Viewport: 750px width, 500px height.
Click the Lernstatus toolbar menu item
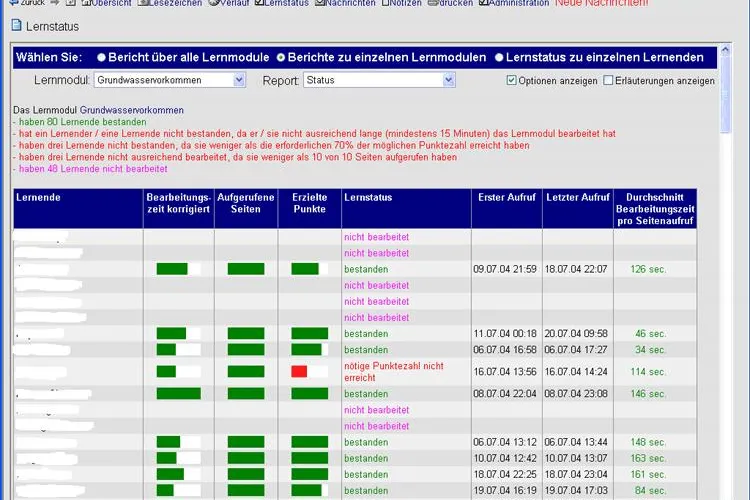point(286,3)
